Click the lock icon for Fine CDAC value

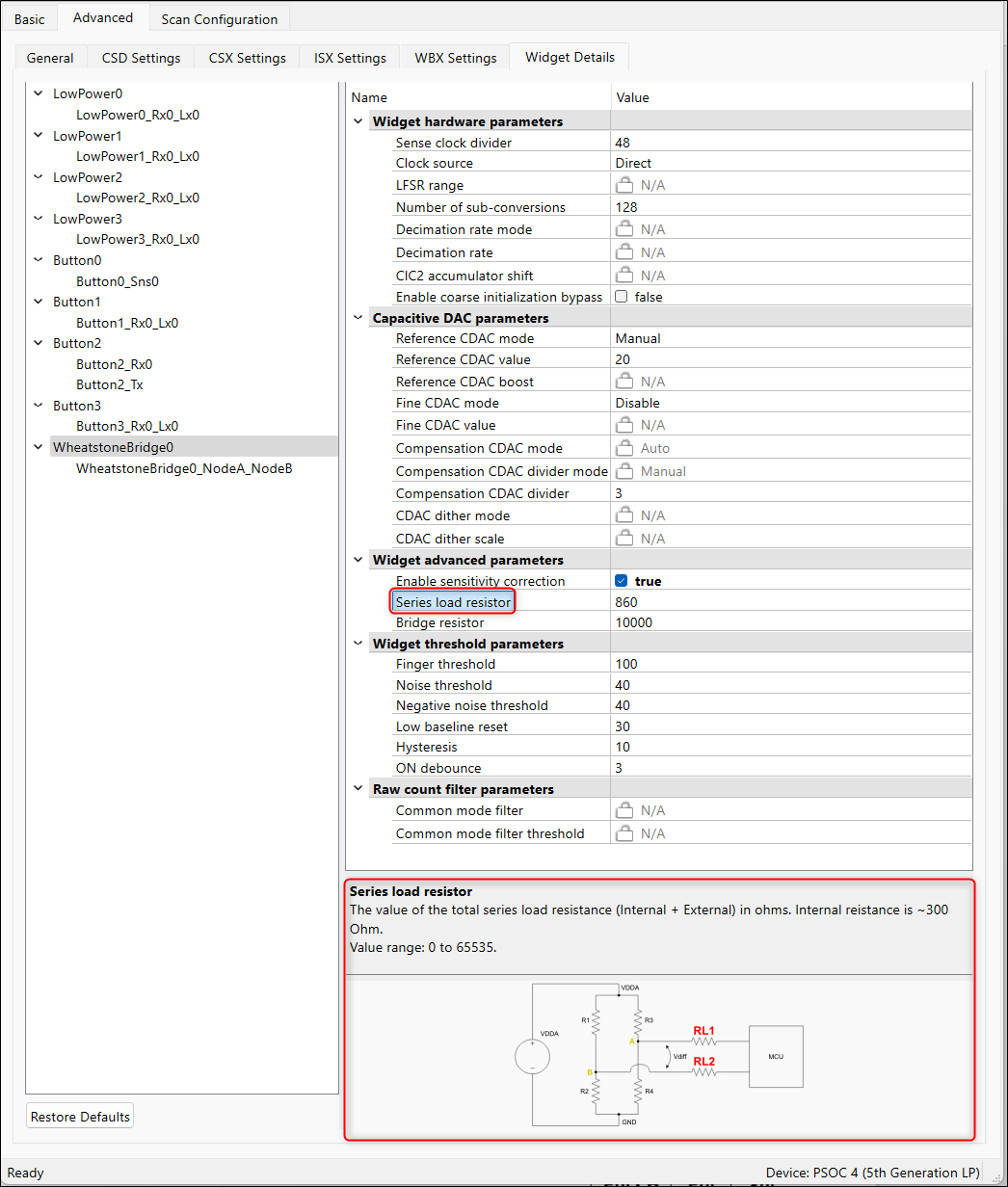click(x=624, y=425)
